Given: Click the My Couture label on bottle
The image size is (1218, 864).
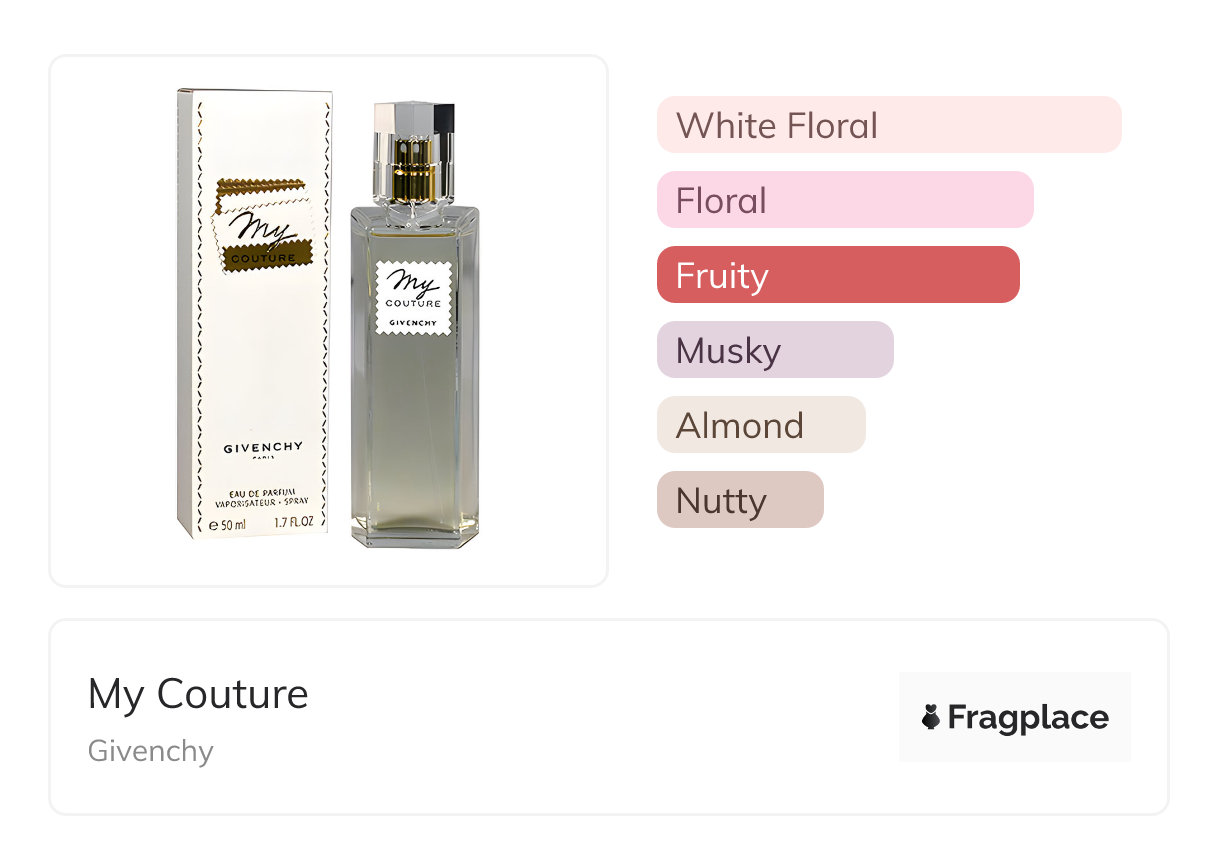Looking at the screenshot, I should (413, 298).
